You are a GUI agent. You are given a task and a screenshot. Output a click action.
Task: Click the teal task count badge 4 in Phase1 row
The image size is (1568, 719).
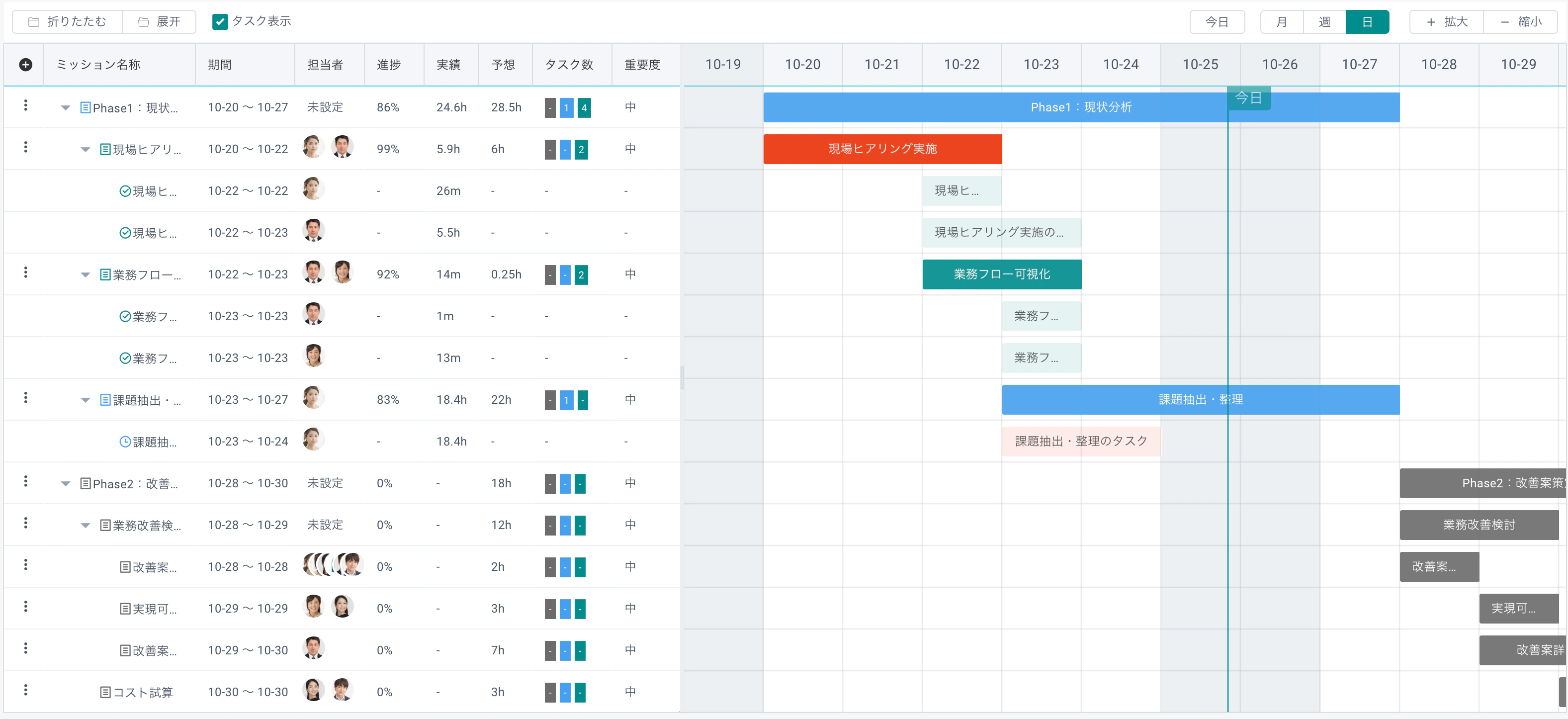click(x=584, y=108)
